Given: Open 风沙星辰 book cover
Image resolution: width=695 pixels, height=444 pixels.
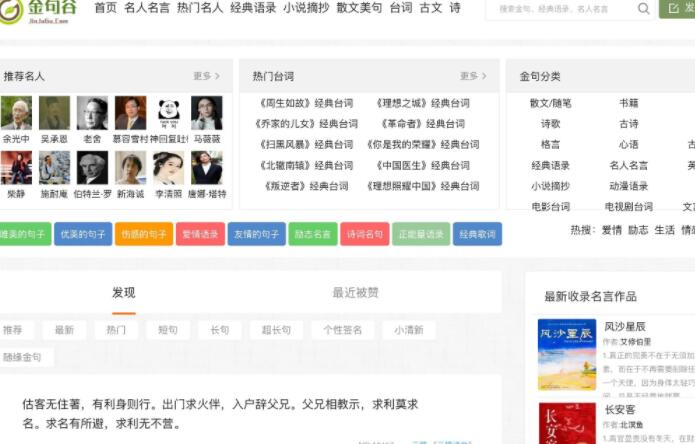Looking at the screenshot, I should (567, 354).
